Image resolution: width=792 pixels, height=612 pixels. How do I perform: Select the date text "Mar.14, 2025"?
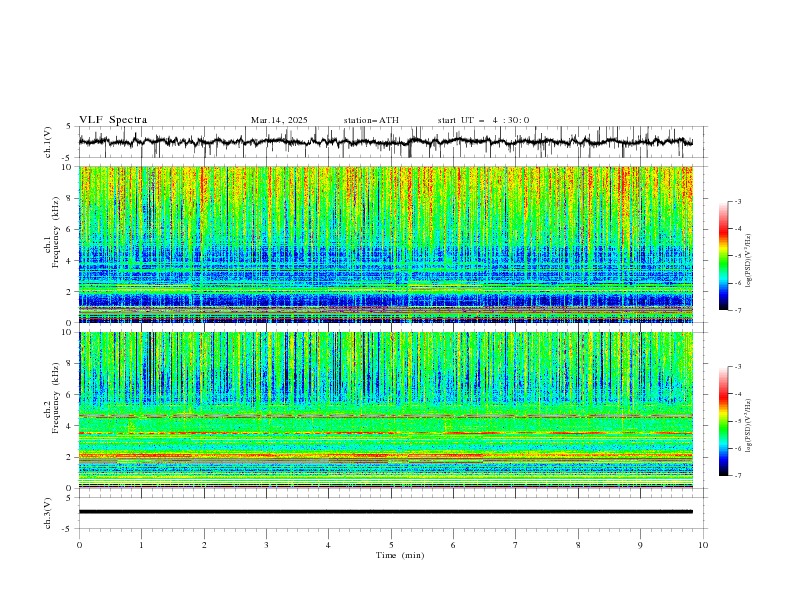click(x=279, y=120)
